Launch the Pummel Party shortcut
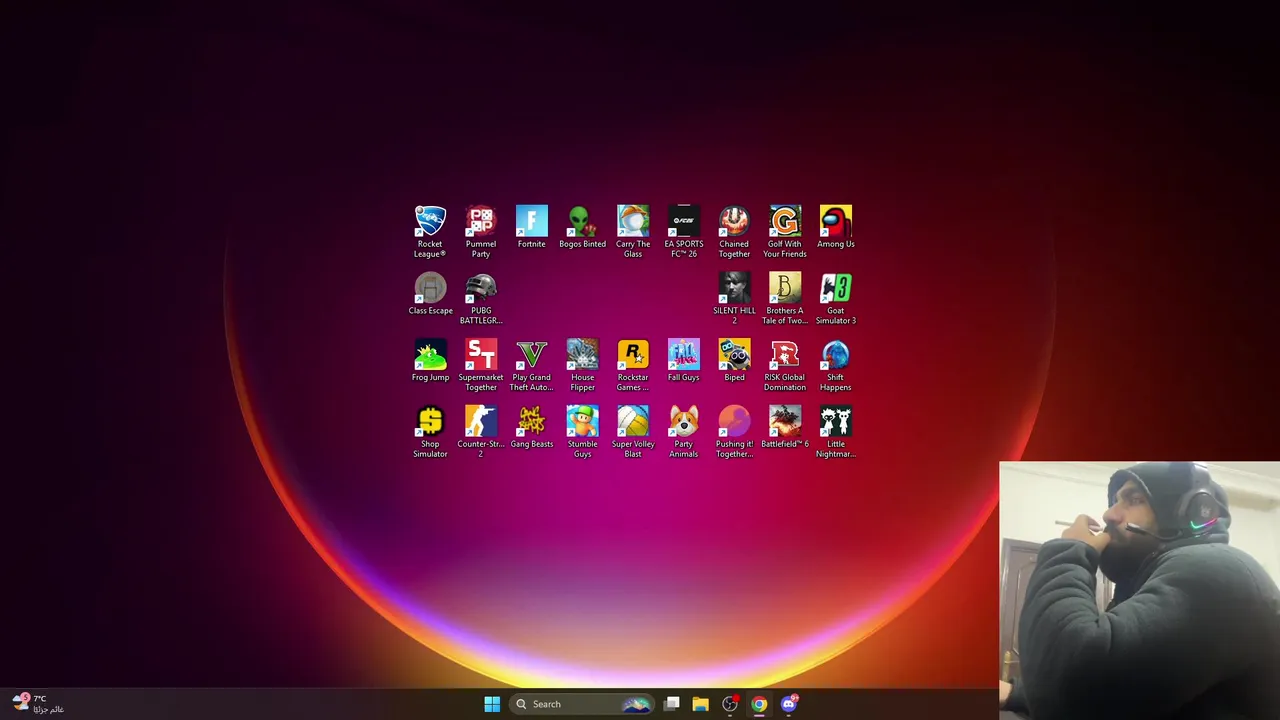The width and height of the screenshot is (1280, 720). pos(481,222)
